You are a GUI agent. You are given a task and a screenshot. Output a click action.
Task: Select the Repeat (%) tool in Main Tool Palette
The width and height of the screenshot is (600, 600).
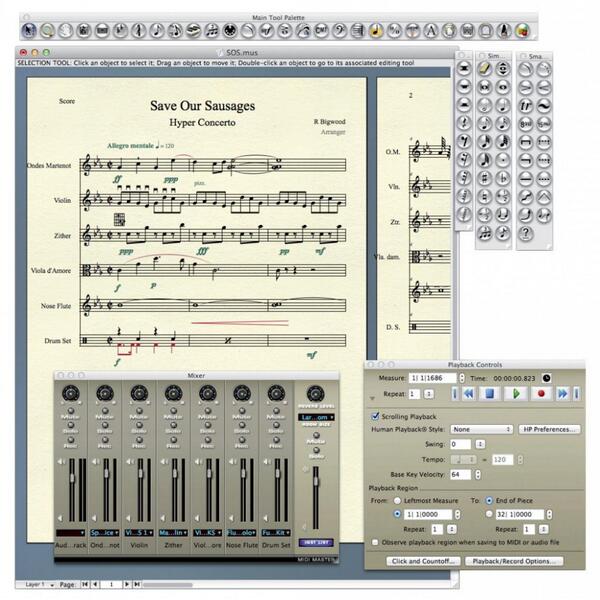coord(395,31)
